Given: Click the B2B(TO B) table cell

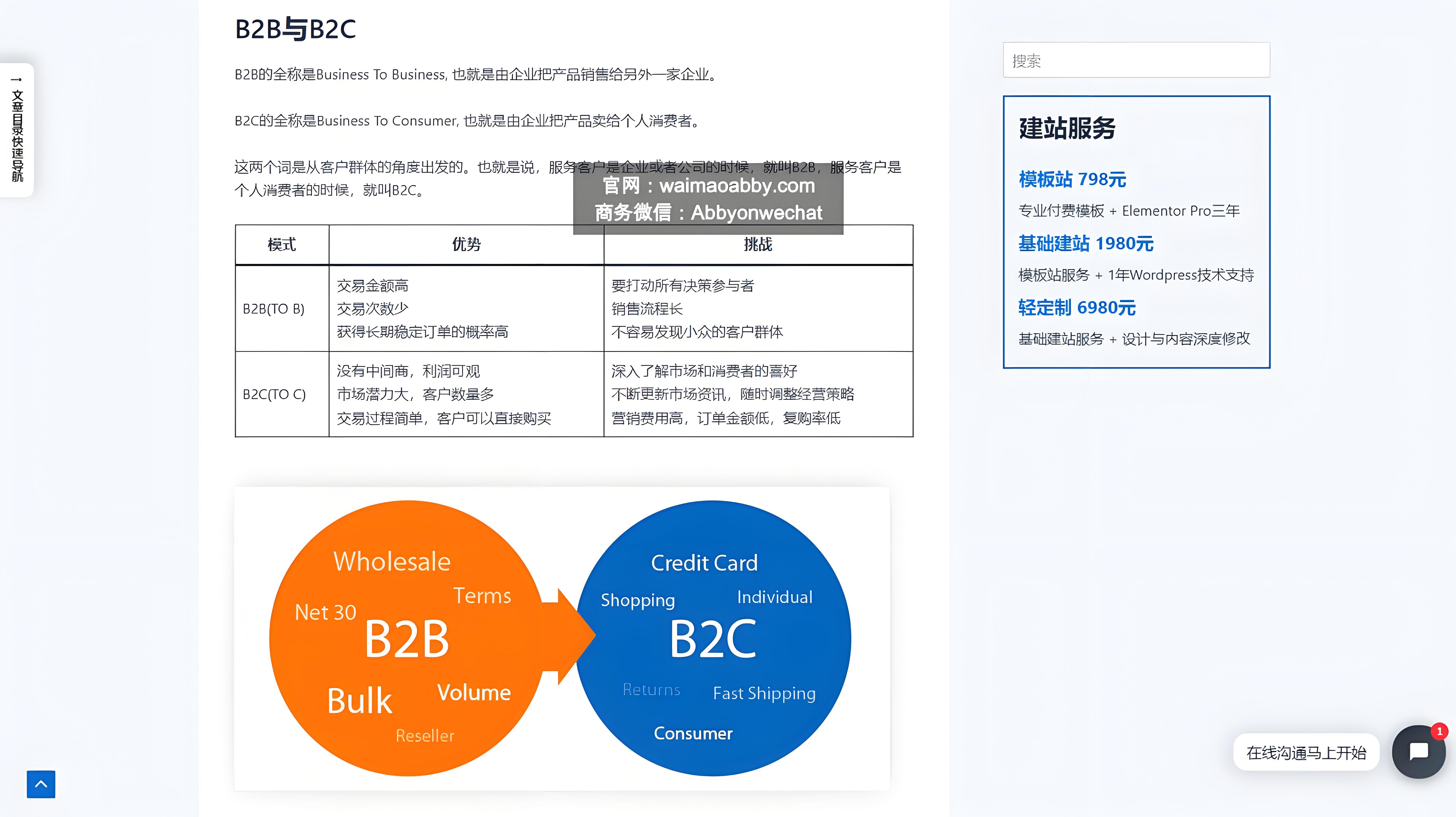Looking at the screenshot, I should [282, 309].
